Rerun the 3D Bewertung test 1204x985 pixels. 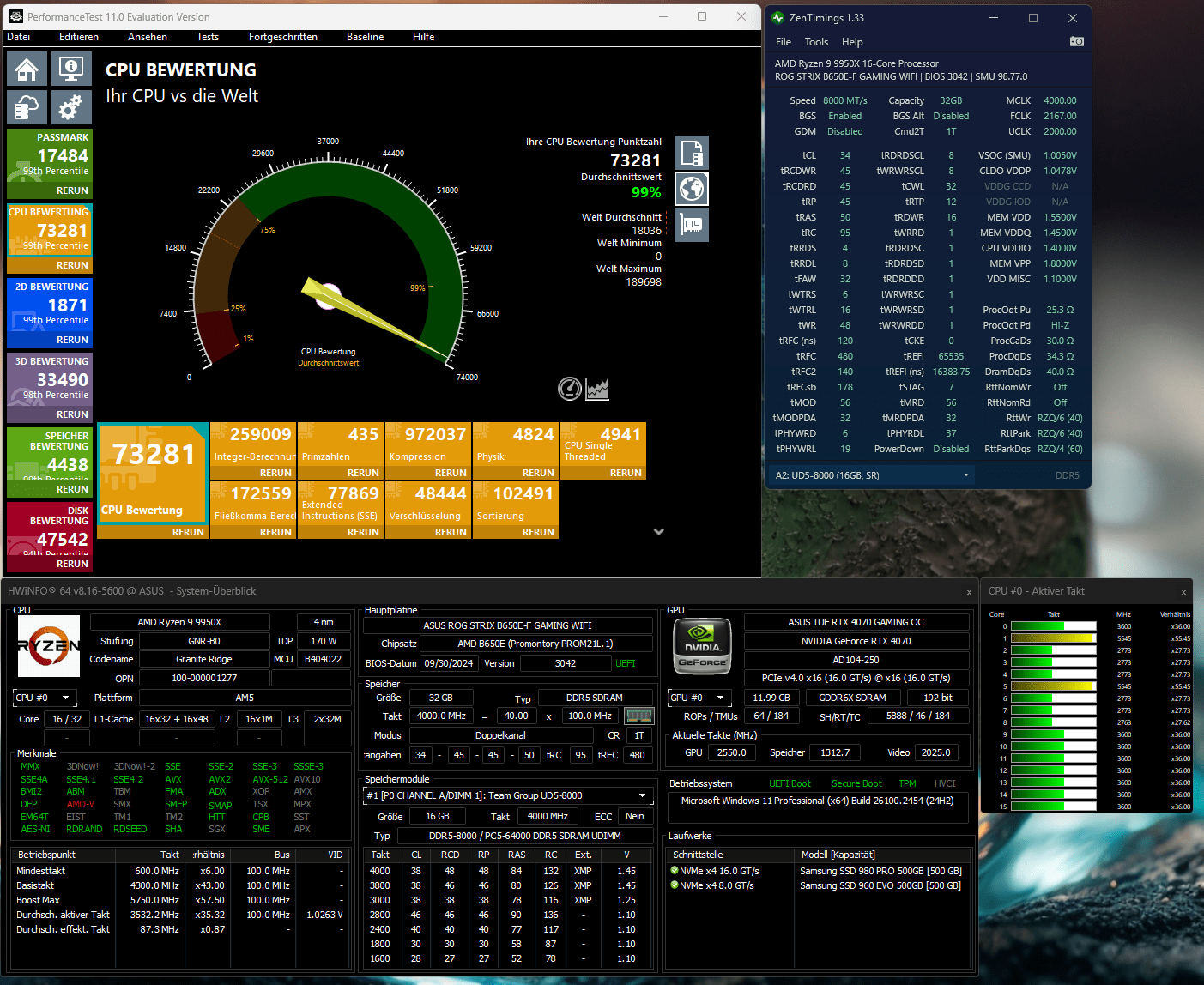(72, 414)
